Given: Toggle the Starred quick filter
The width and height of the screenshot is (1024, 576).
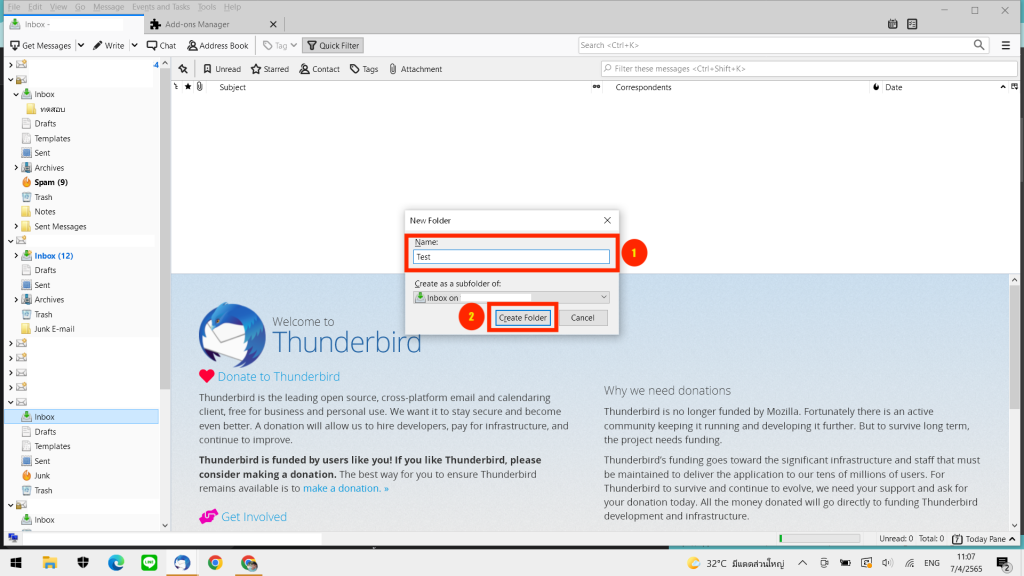Looking at the screenshot, I should pyautogui.click(x=269, y=69).
